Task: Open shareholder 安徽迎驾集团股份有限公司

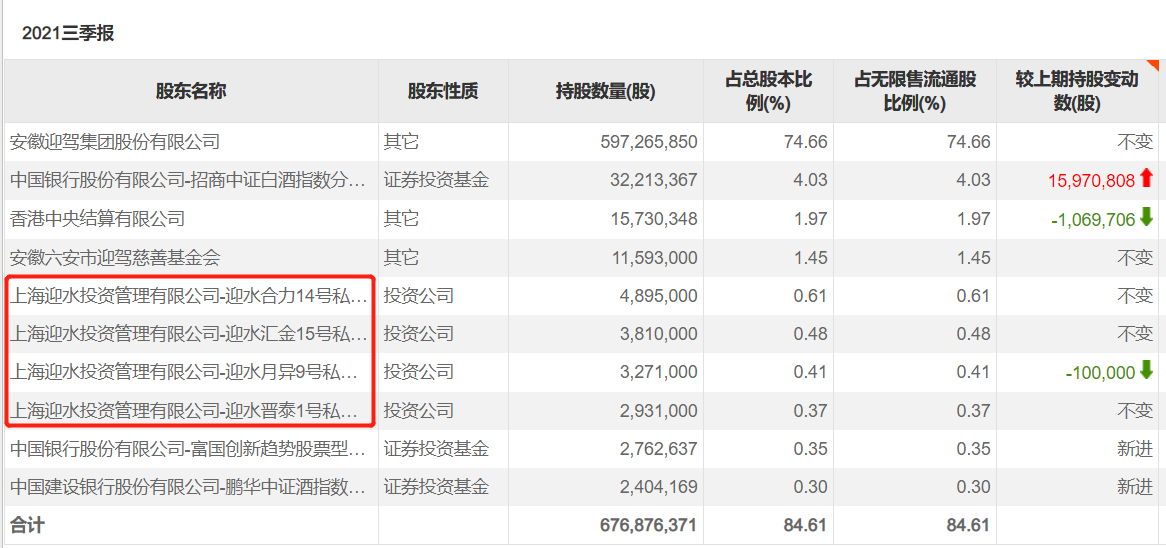Action: tap(115, 141)
